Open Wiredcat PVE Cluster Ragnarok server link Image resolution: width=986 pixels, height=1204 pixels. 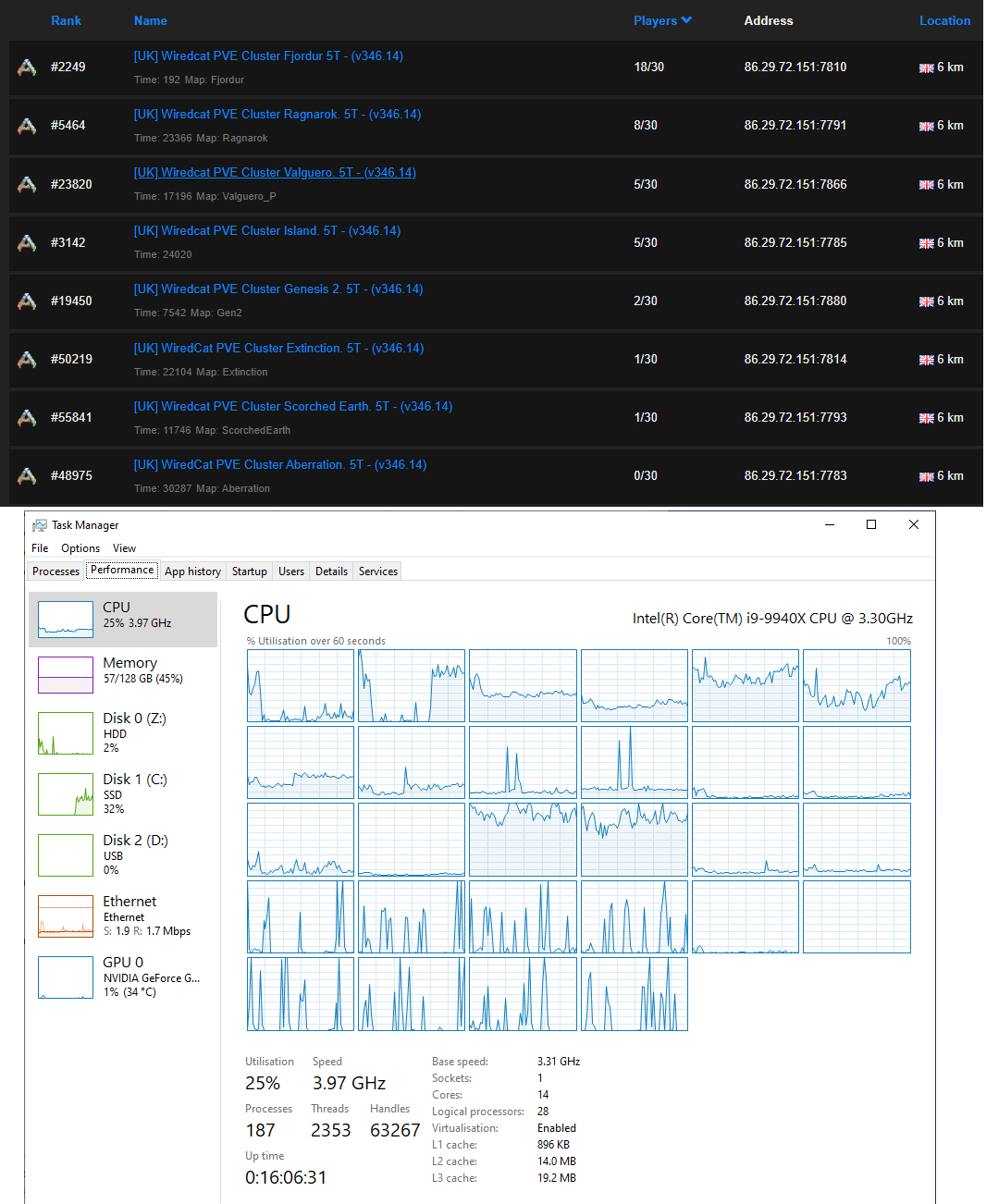tap(277, 115)
